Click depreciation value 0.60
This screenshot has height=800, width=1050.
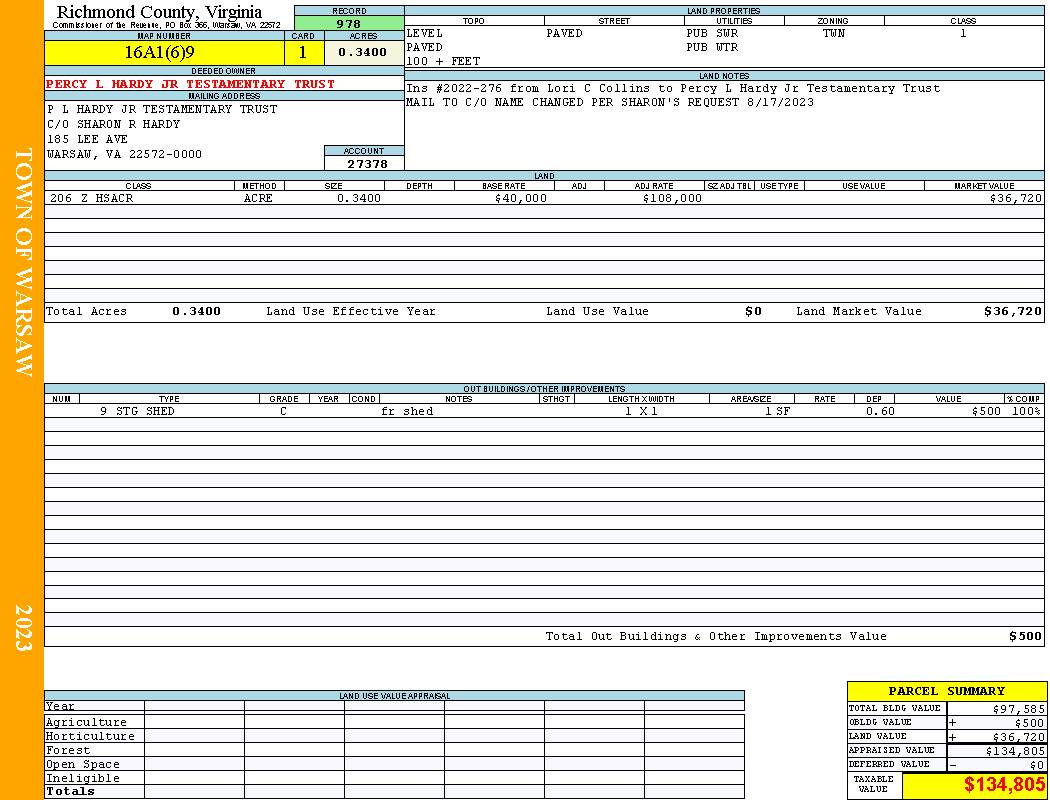880,411
